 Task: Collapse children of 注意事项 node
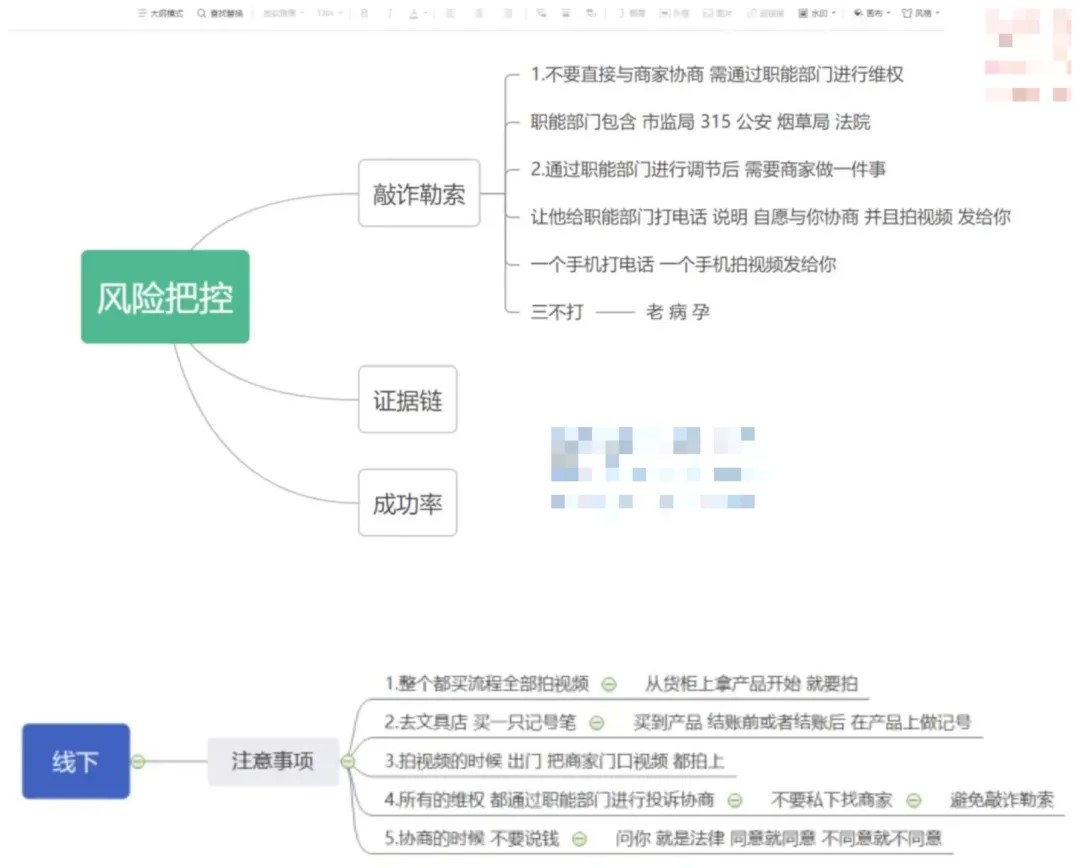[x=348, y=761]
